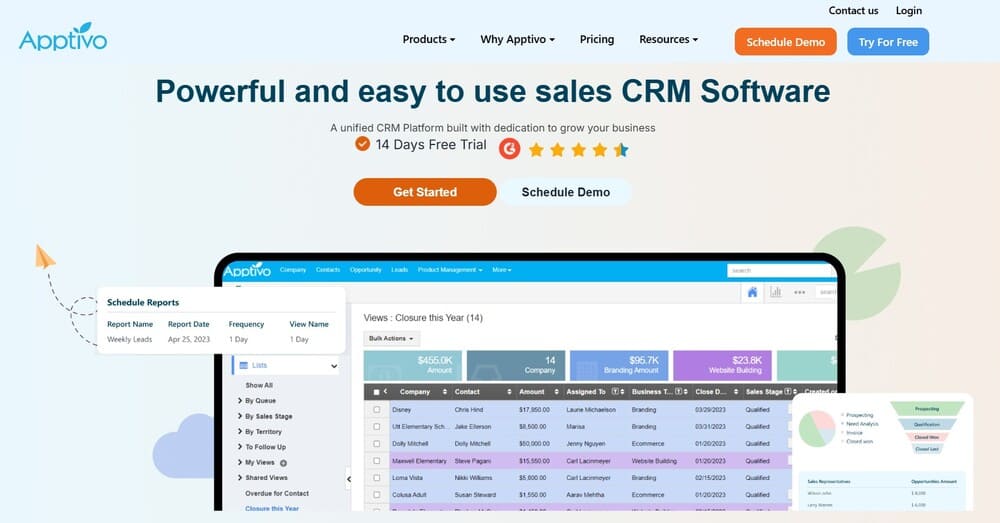Open the Resources dropdown menu
Viewport: 1000px width, 523px height.
(668, 40)
